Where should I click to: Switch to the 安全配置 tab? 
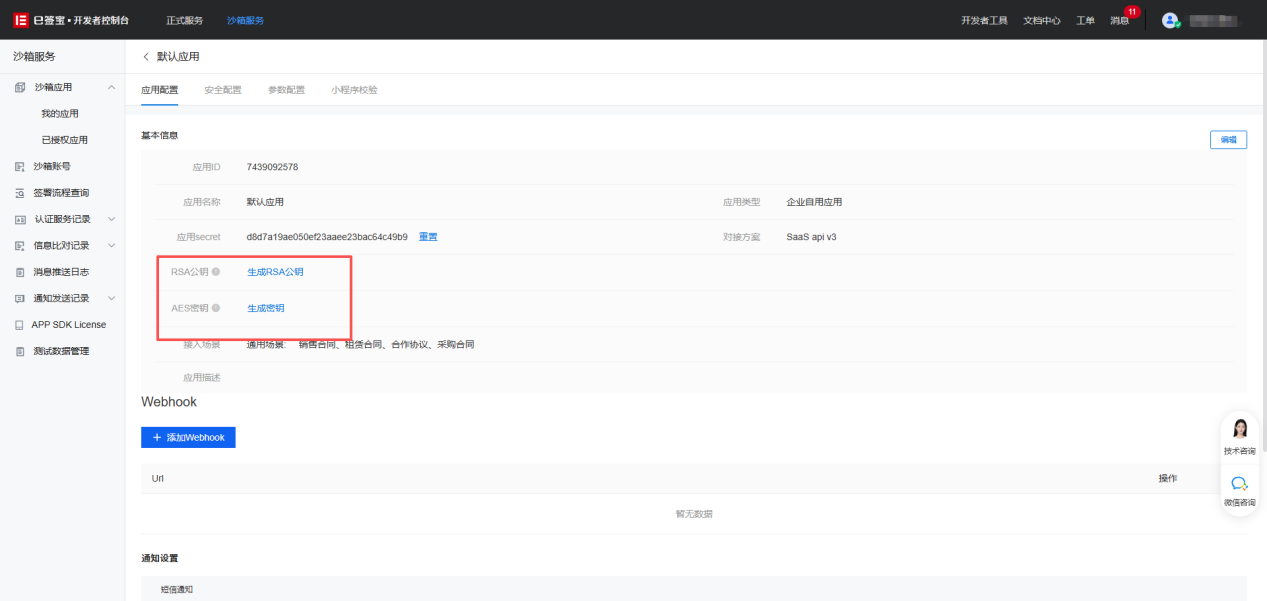tap(223, 90)
